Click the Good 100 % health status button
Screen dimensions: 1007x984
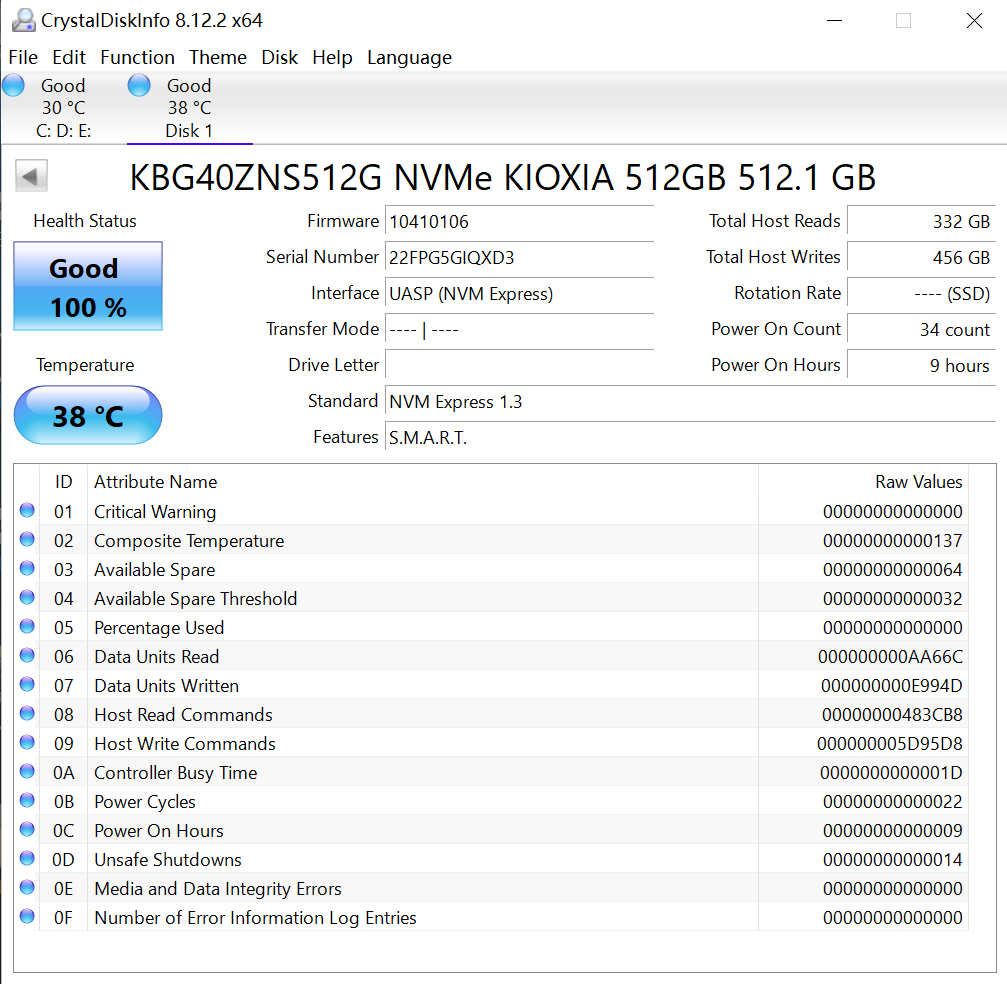click(x=88, y=286)
